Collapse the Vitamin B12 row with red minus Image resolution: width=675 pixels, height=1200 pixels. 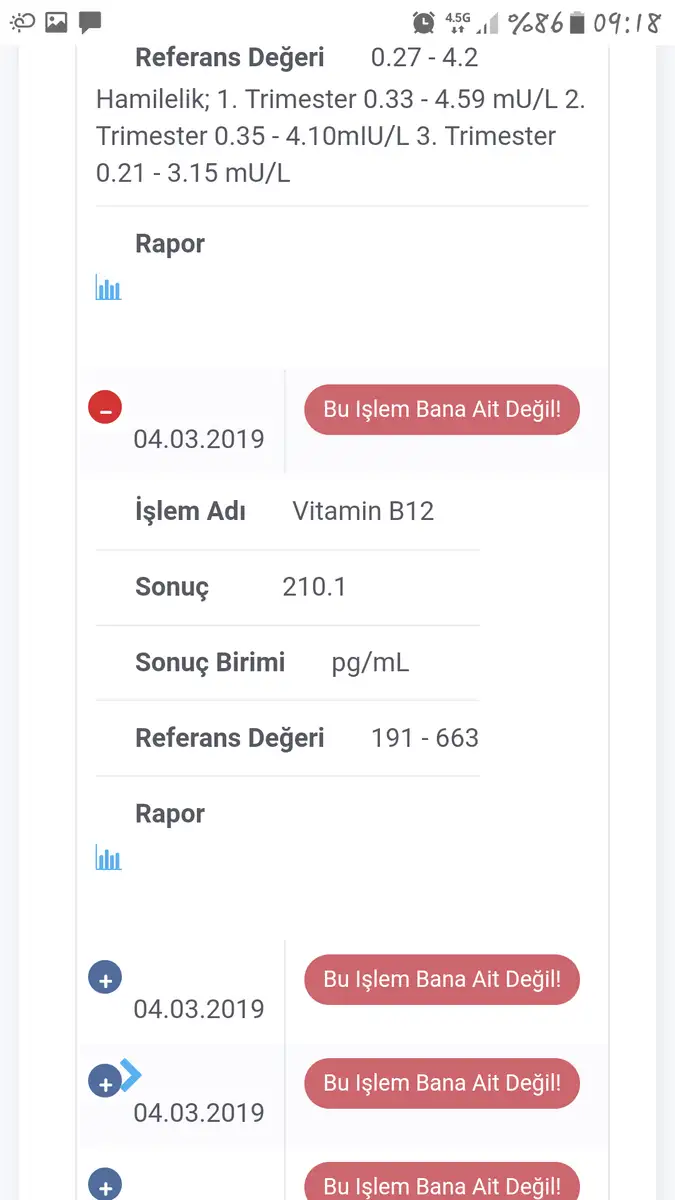click(x=105, y=408)
